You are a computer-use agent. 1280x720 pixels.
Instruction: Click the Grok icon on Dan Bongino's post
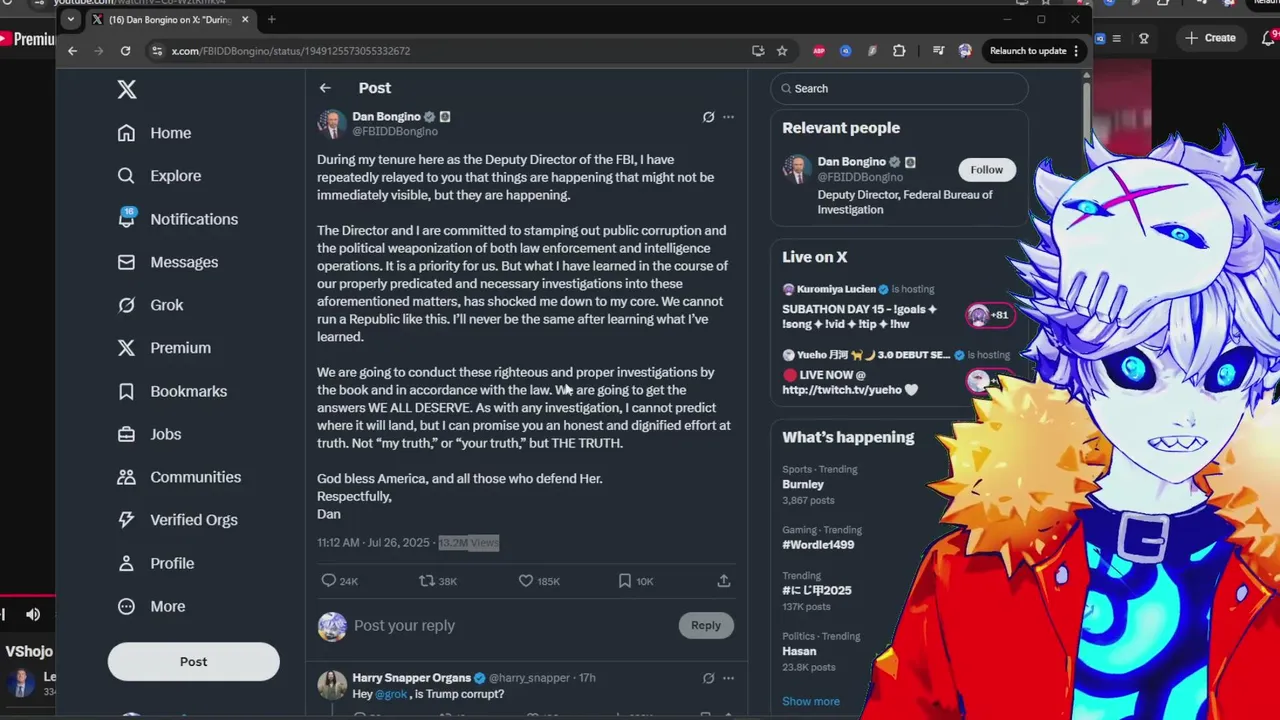[708, 117]
